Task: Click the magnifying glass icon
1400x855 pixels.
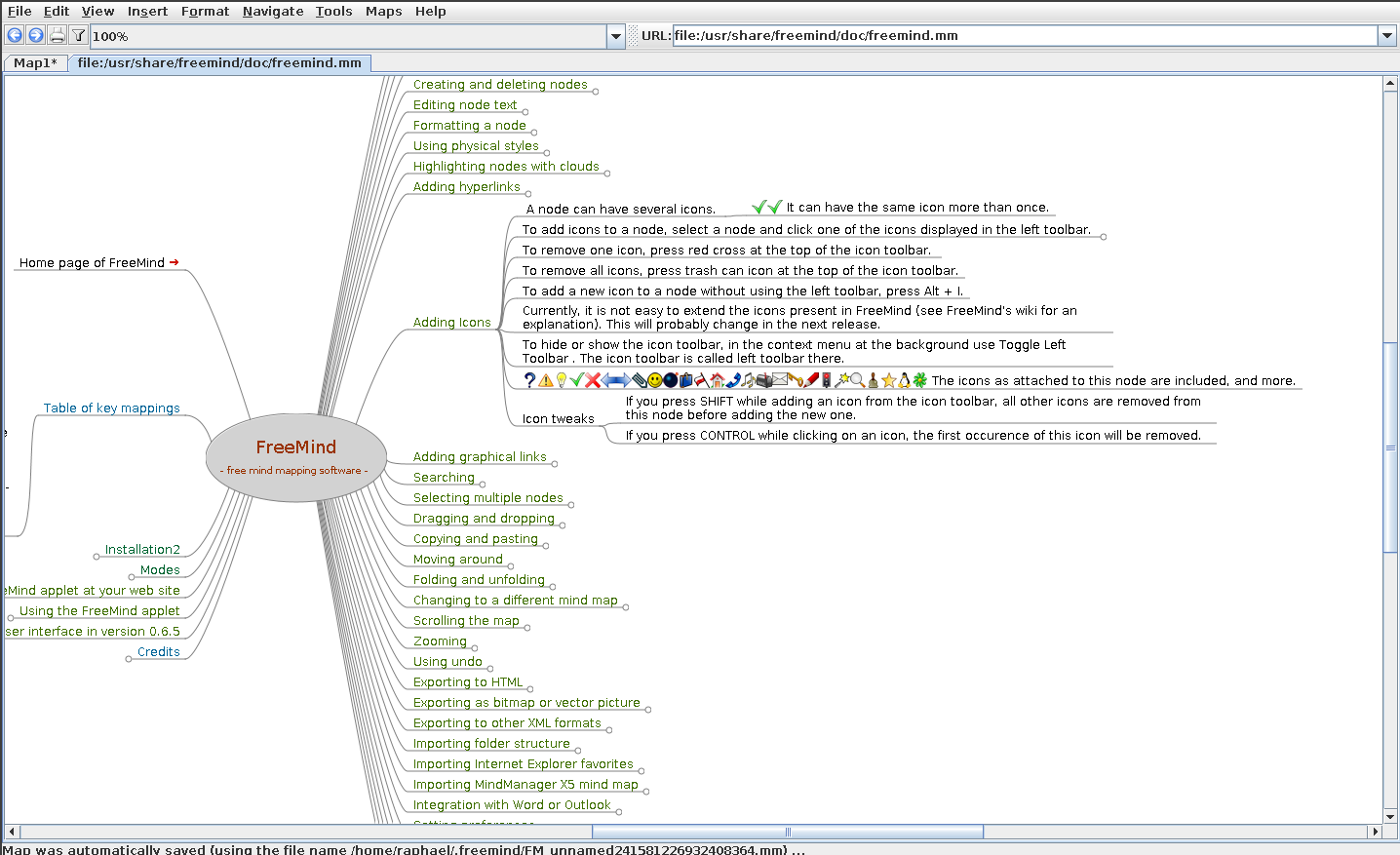Action: (x=857, y=380)
